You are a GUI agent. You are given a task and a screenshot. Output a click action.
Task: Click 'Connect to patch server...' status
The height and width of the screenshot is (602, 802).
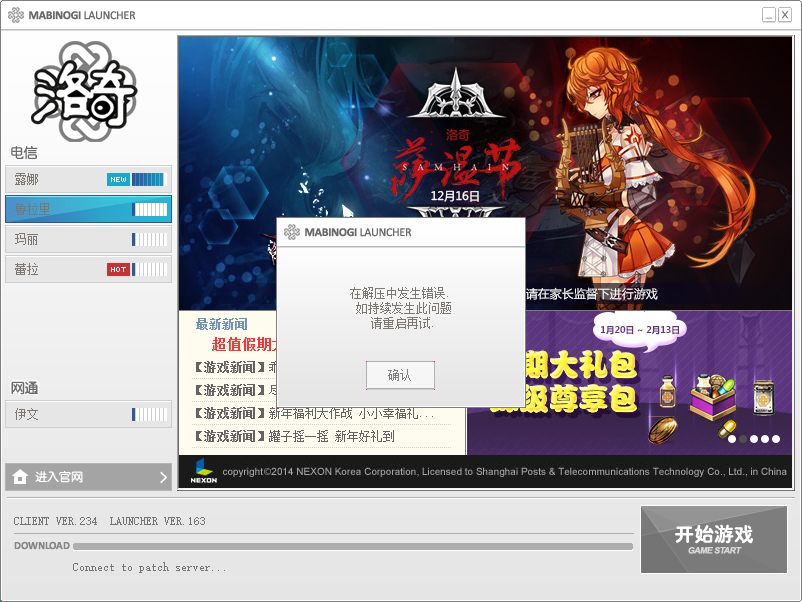[149, 567]
